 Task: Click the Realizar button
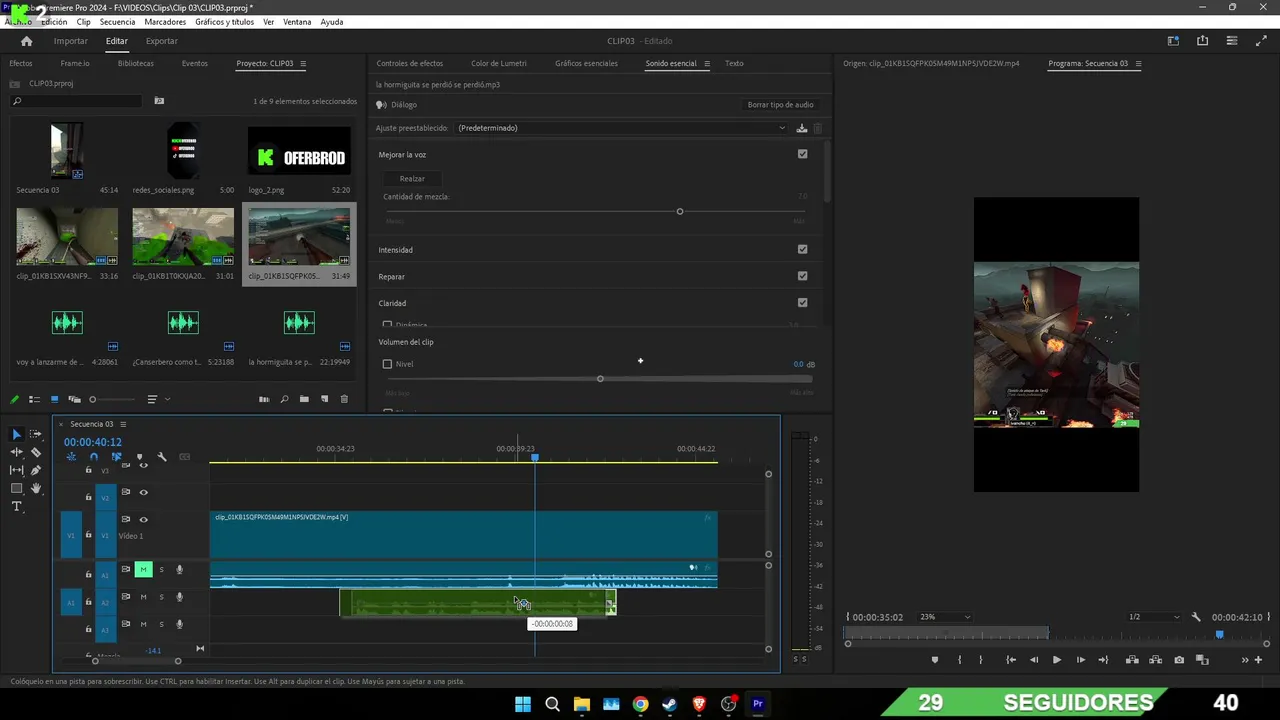point(412,179)
